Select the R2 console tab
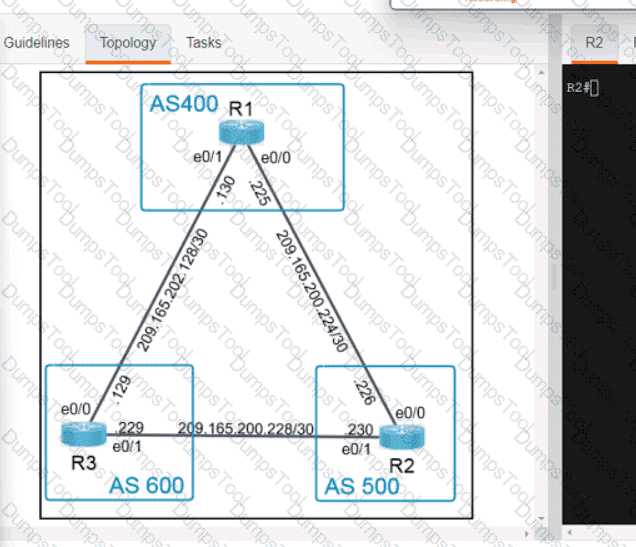636x547 pixels. pos(594,43)
